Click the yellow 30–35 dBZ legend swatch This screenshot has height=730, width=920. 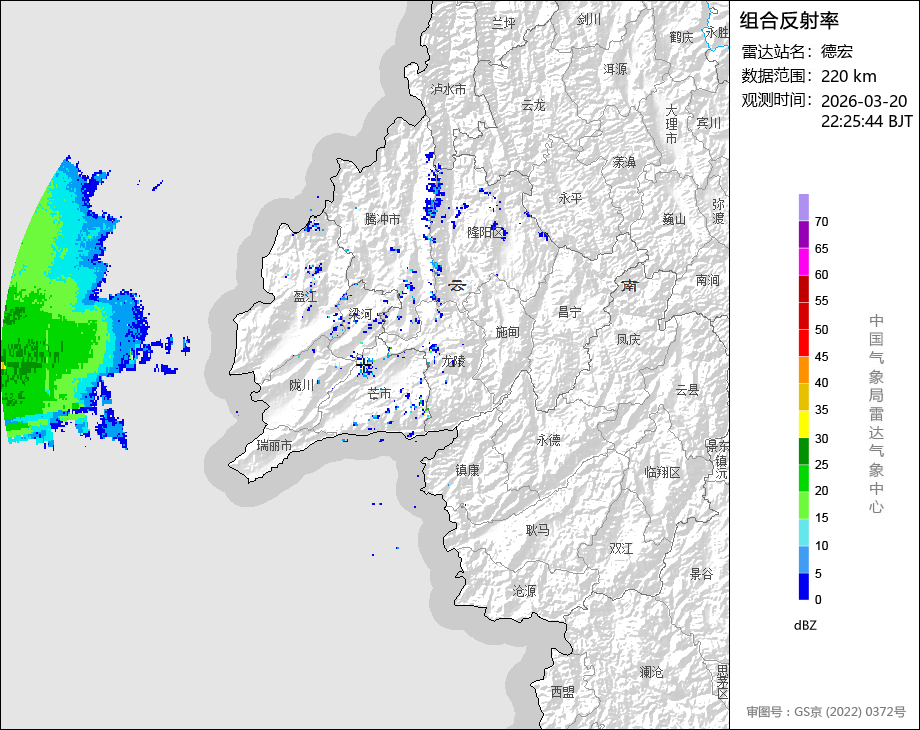pyautogui.click(x=804, y=424)
